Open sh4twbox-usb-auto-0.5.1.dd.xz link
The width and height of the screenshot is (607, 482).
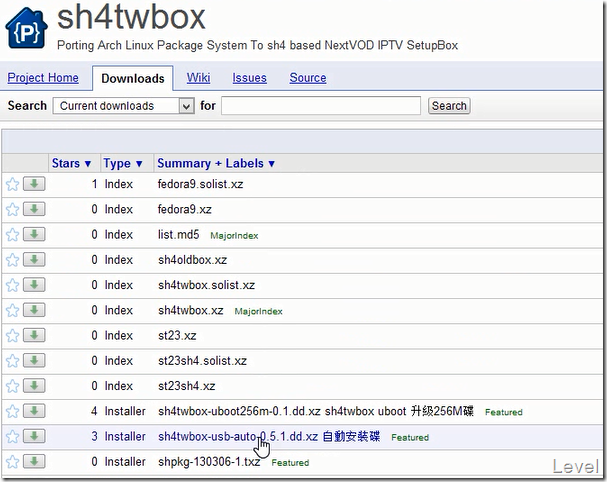click(x=238, y=437)
